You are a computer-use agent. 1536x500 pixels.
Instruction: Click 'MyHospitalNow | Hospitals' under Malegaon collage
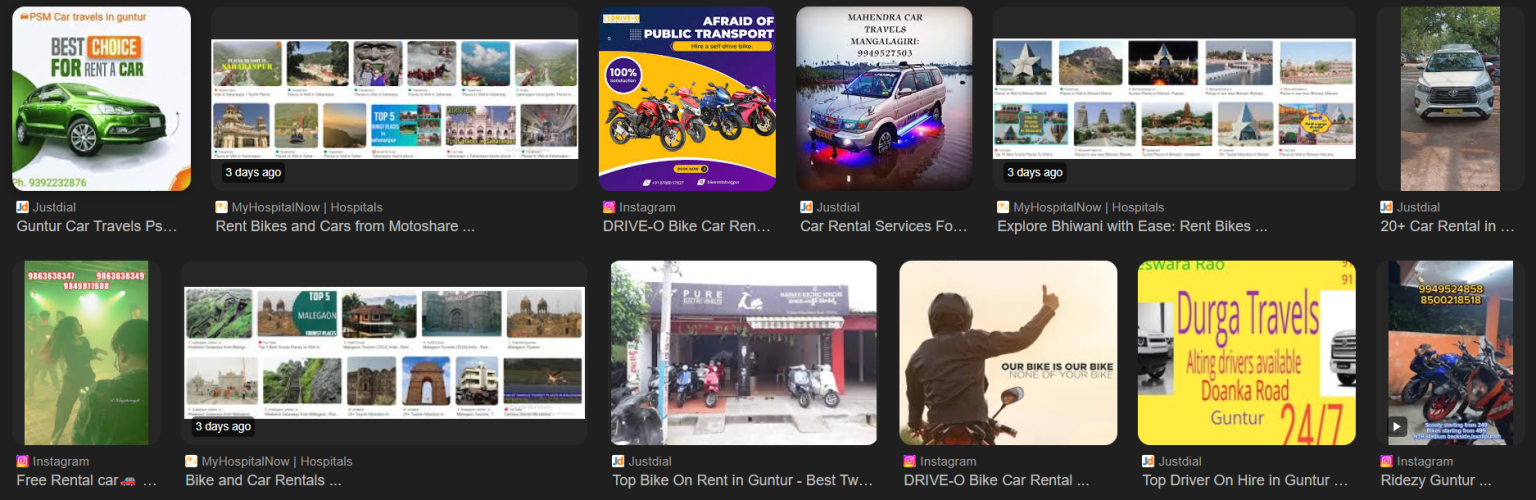277,461
